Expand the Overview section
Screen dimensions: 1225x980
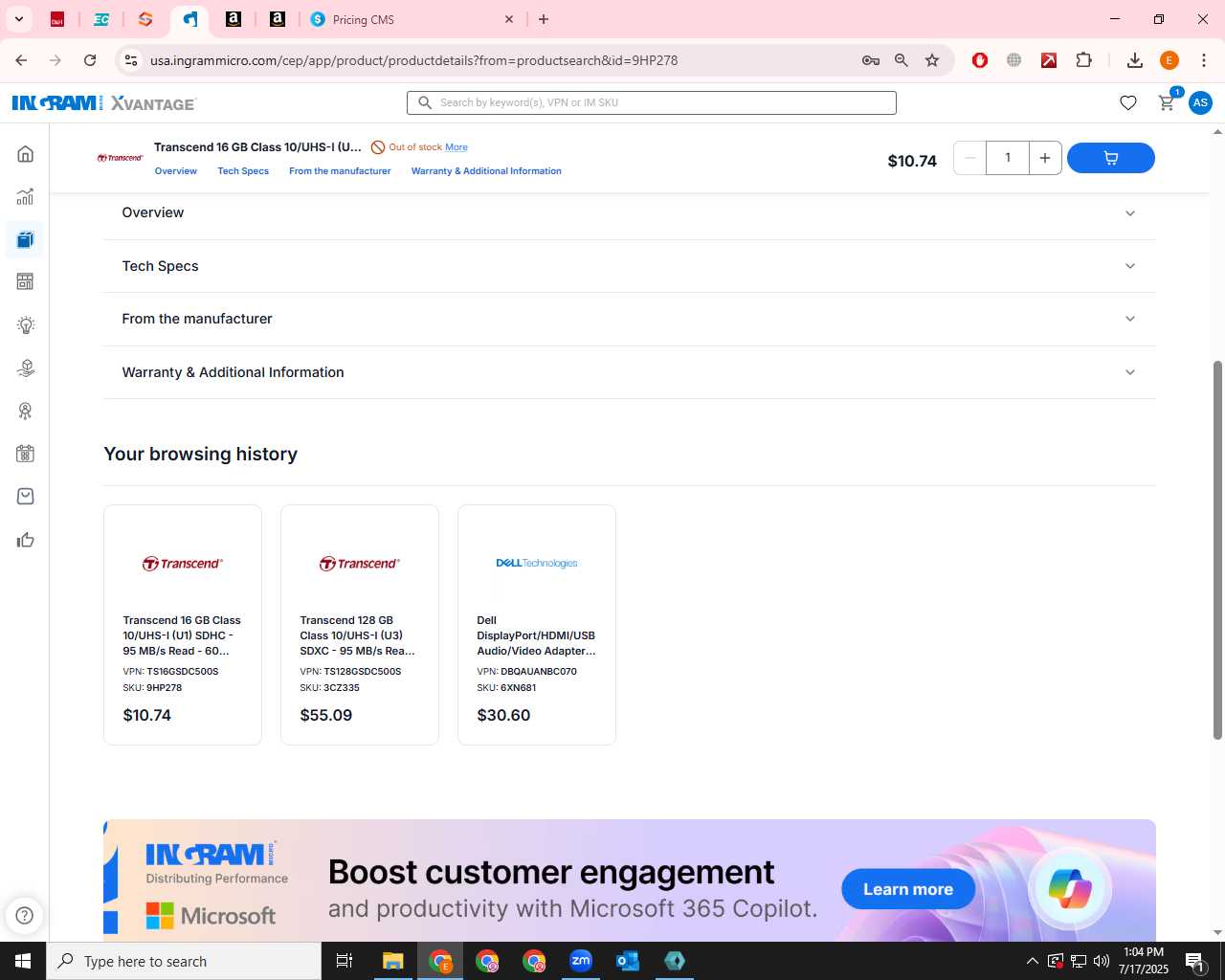(630, 213)
